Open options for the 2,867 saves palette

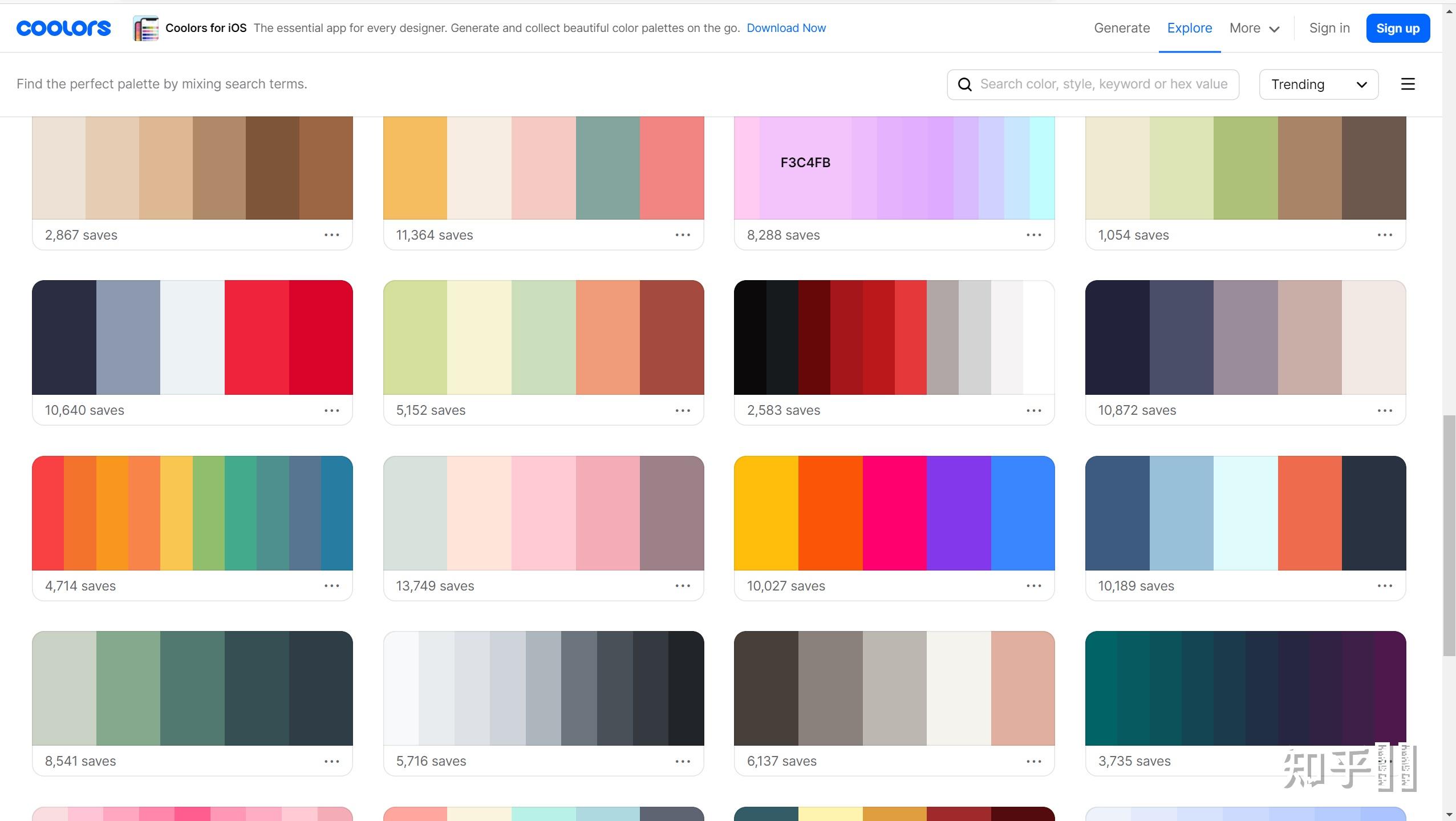[331, 235]
